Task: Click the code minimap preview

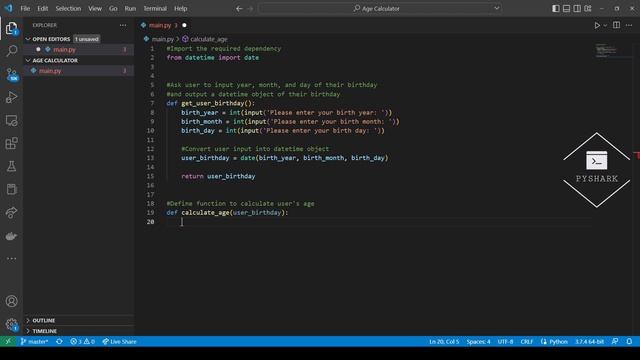Action: click(606, 51)
